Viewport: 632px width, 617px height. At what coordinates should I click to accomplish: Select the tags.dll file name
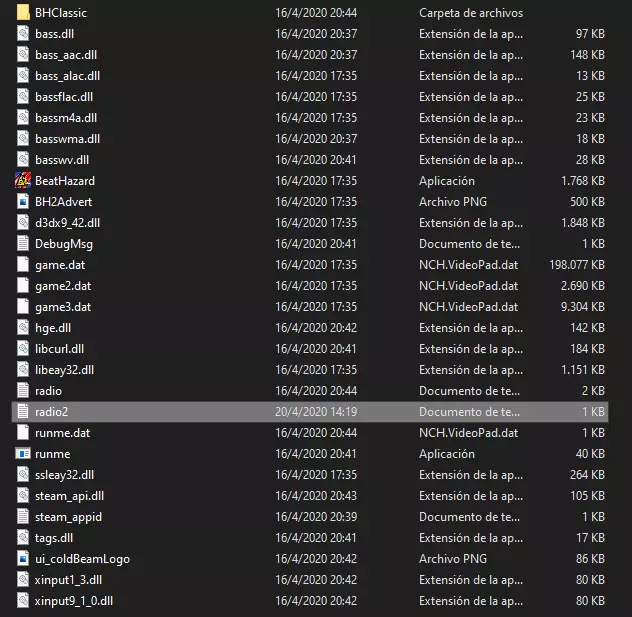[54, 538]
